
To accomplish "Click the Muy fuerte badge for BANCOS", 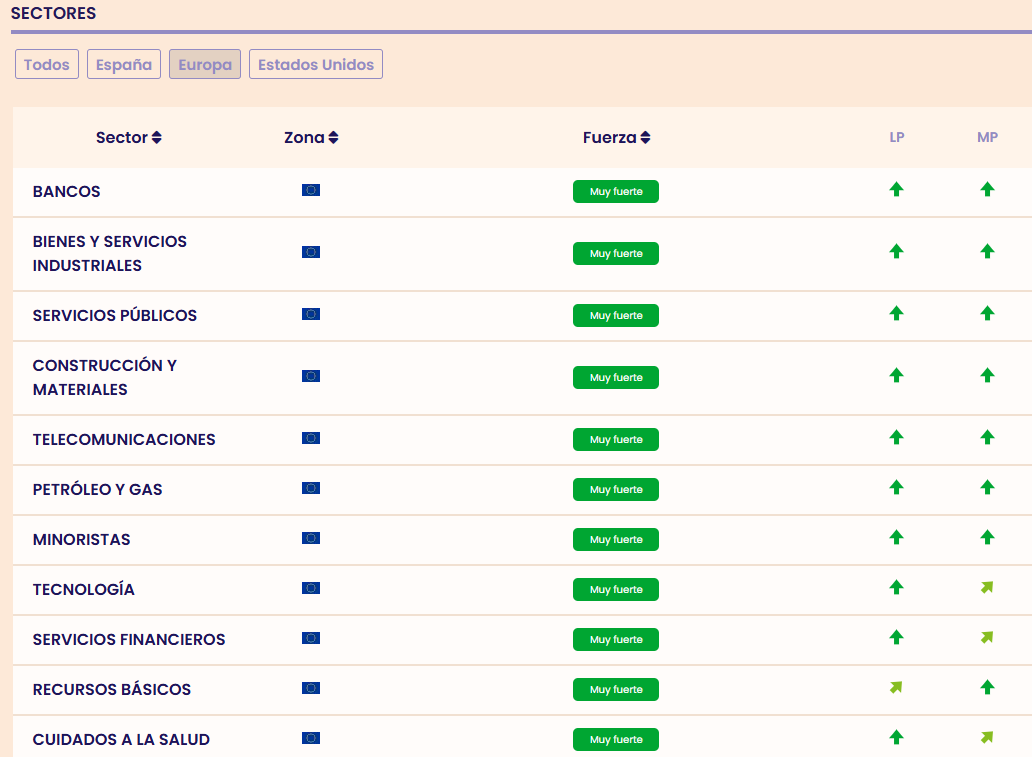I will [616, 191].
